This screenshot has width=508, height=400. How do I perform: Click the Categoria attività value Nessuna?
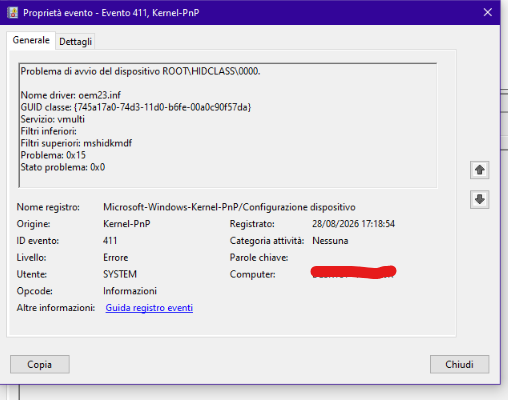coord(330,241)
